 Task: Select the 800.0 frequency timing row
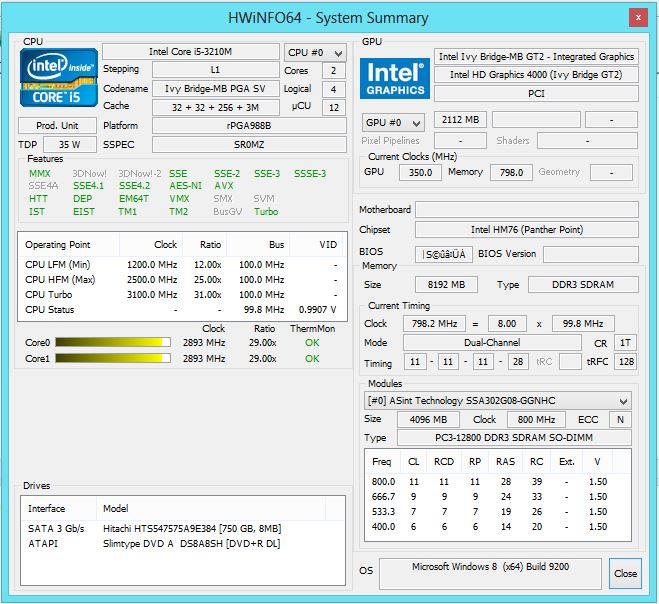[498, 482]
